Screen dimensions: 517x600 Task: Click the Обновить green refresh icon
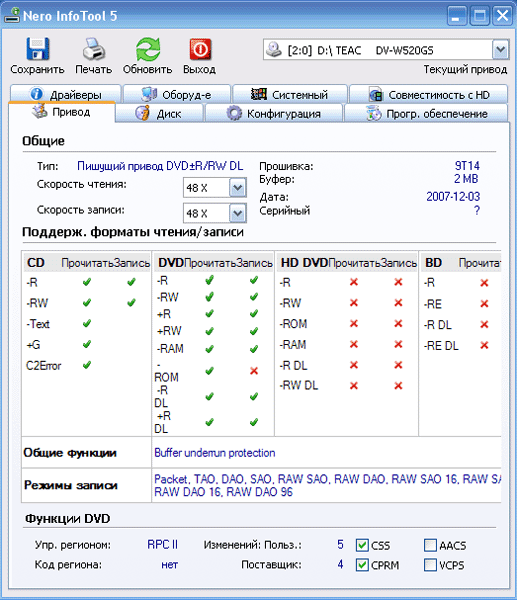pos(148,49)
